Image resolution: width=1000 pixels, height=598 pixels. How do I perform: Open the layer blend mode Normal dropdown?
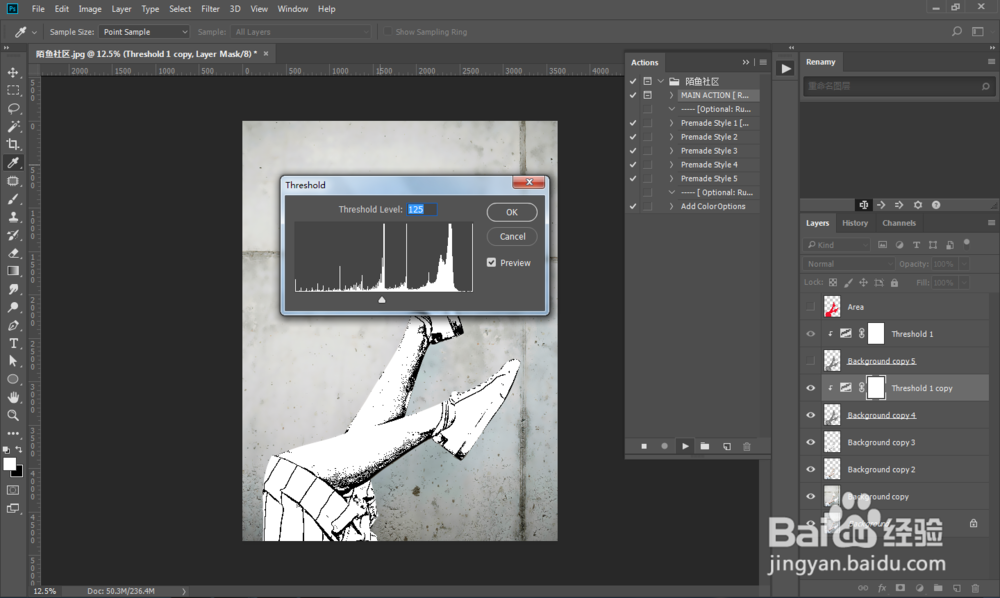pyautogui.click(x=848, y=263)
